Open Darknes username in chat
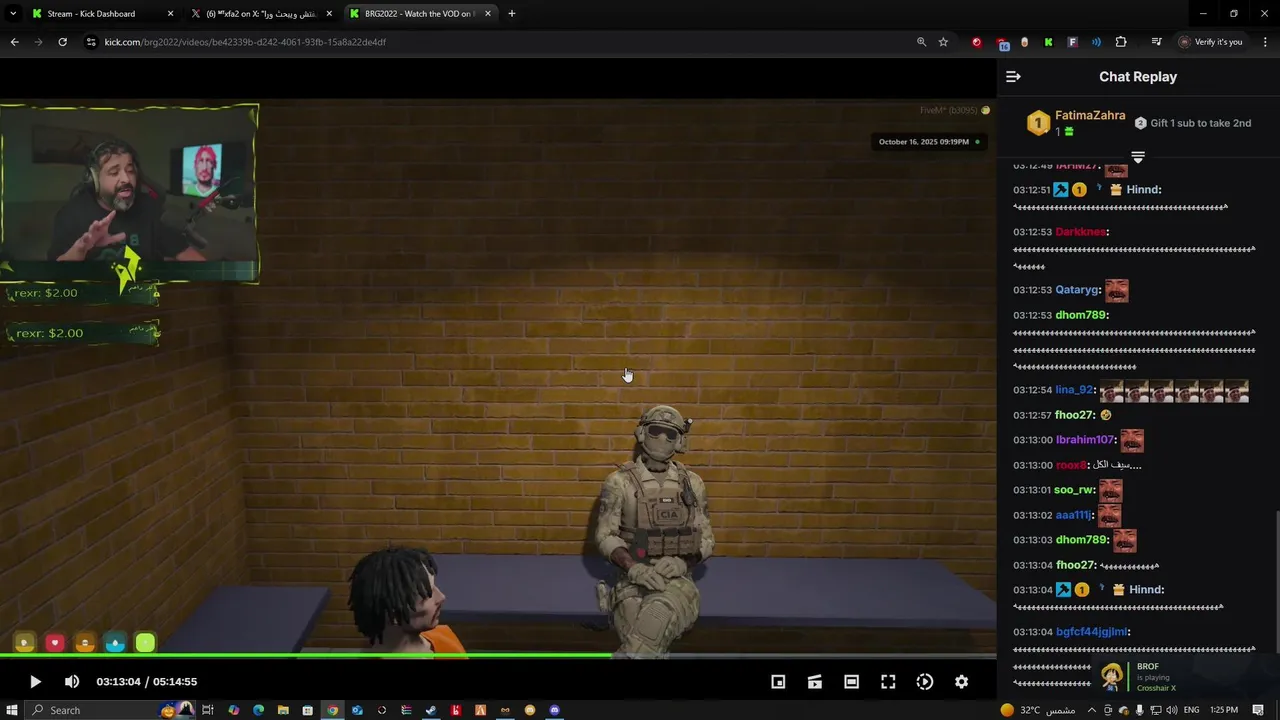This screenshot has width=1280, height=720. click(1081, 232)
